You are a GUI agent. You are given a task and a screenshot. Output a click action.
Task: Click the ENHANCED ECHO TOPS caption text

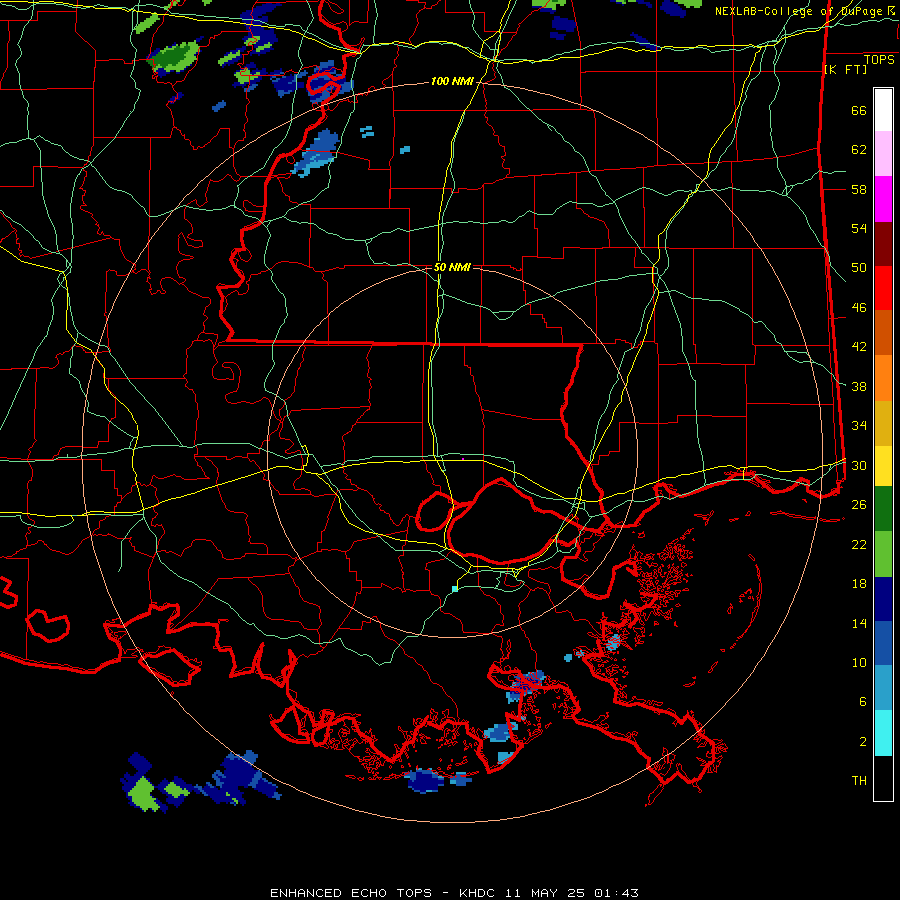[x=351, y=893]
